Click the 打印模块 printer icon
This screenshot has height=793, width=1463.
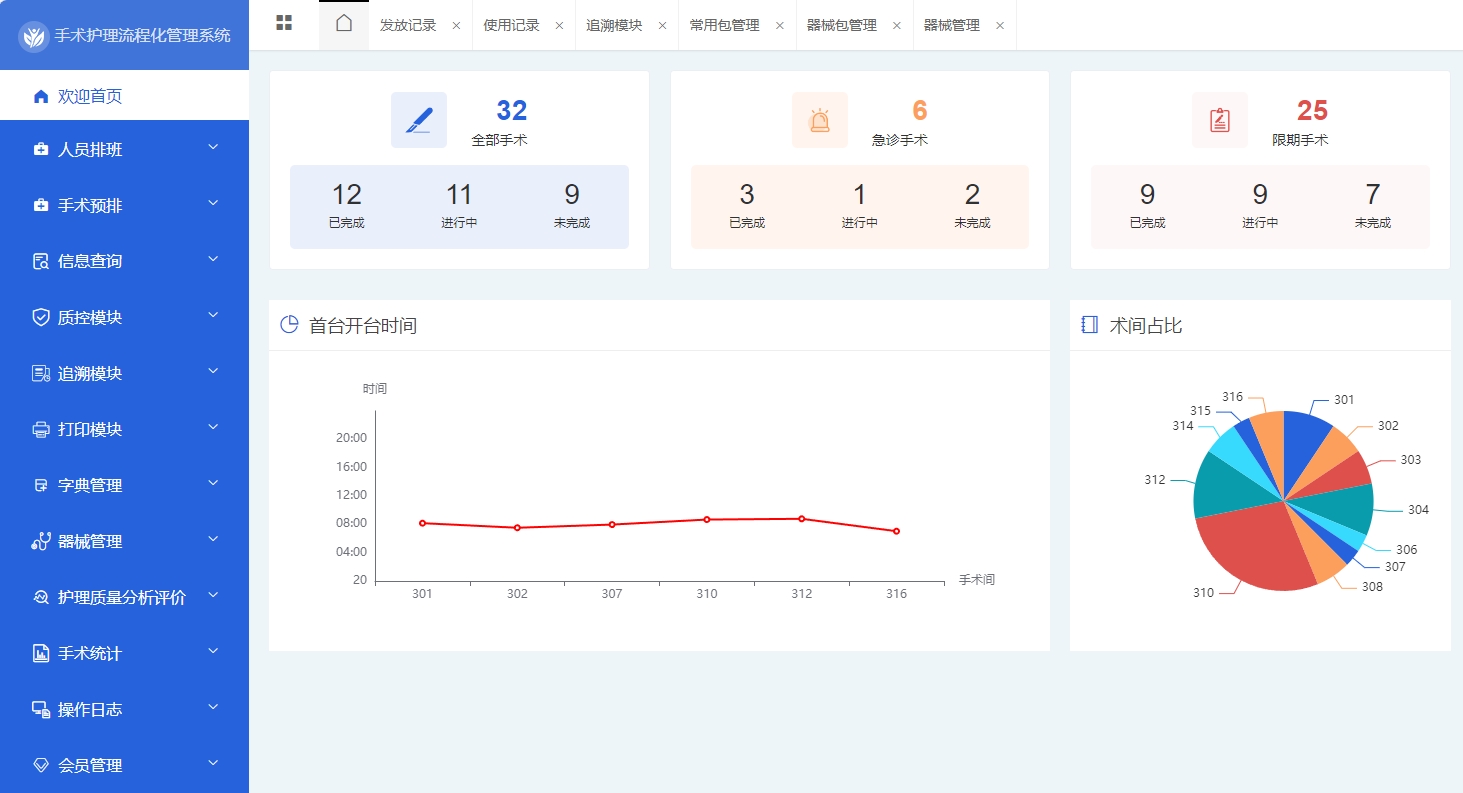[x=41, y=430]
